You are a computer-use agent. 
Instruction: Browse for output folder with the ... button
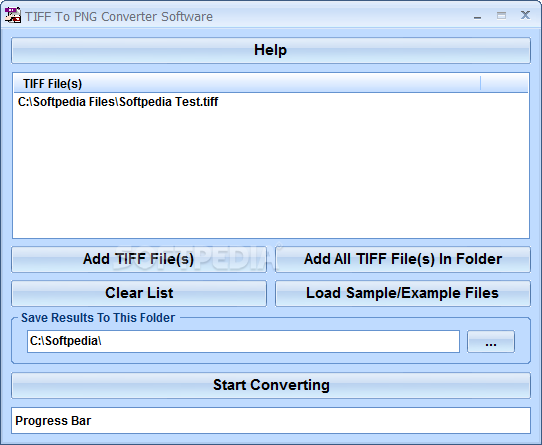pos(491,342)
